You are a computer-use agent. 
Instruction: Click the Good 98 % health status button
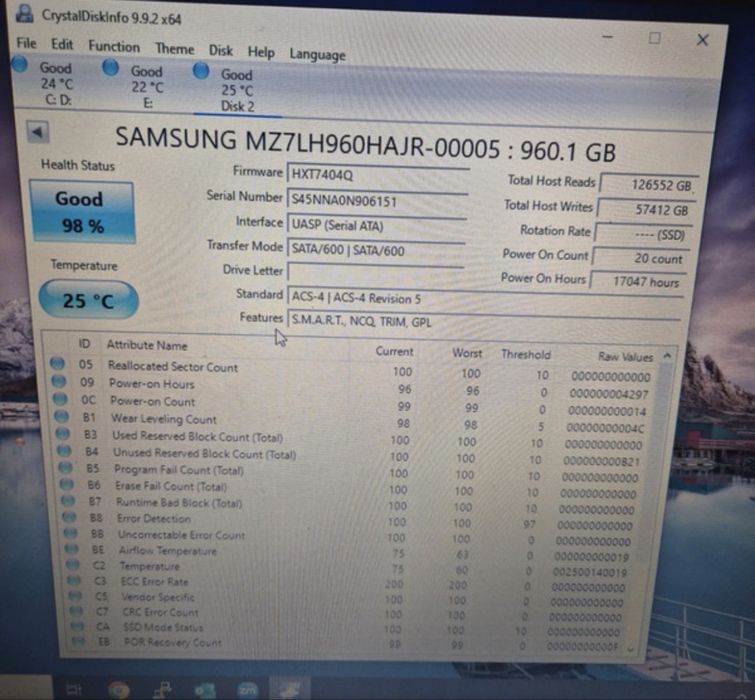82,212
